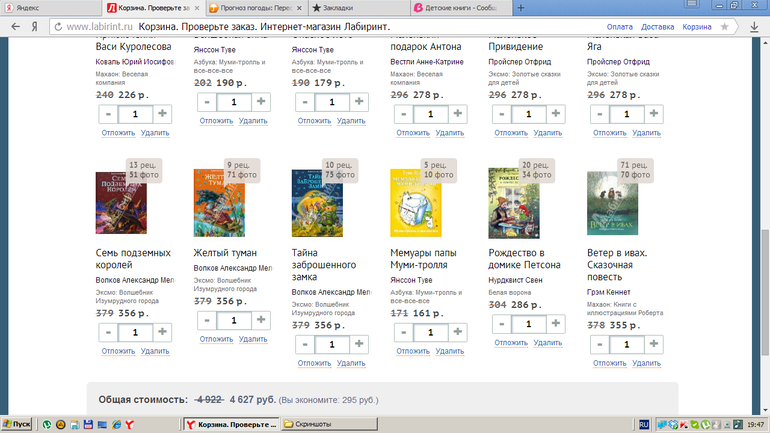This screenshot has height=433, width=770.
Task: Click the Пуск start button
Action: (18, 424)
